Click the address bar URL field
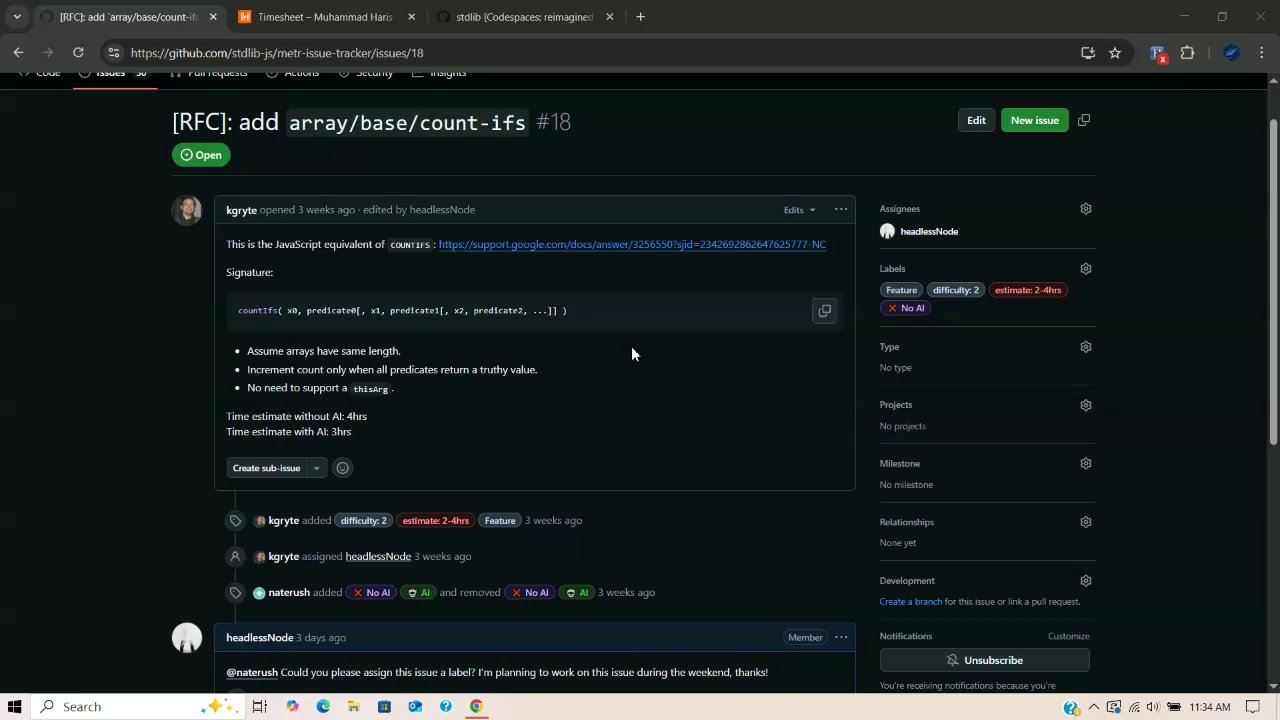Viewport: 1280px width, 720px height. 600,53
